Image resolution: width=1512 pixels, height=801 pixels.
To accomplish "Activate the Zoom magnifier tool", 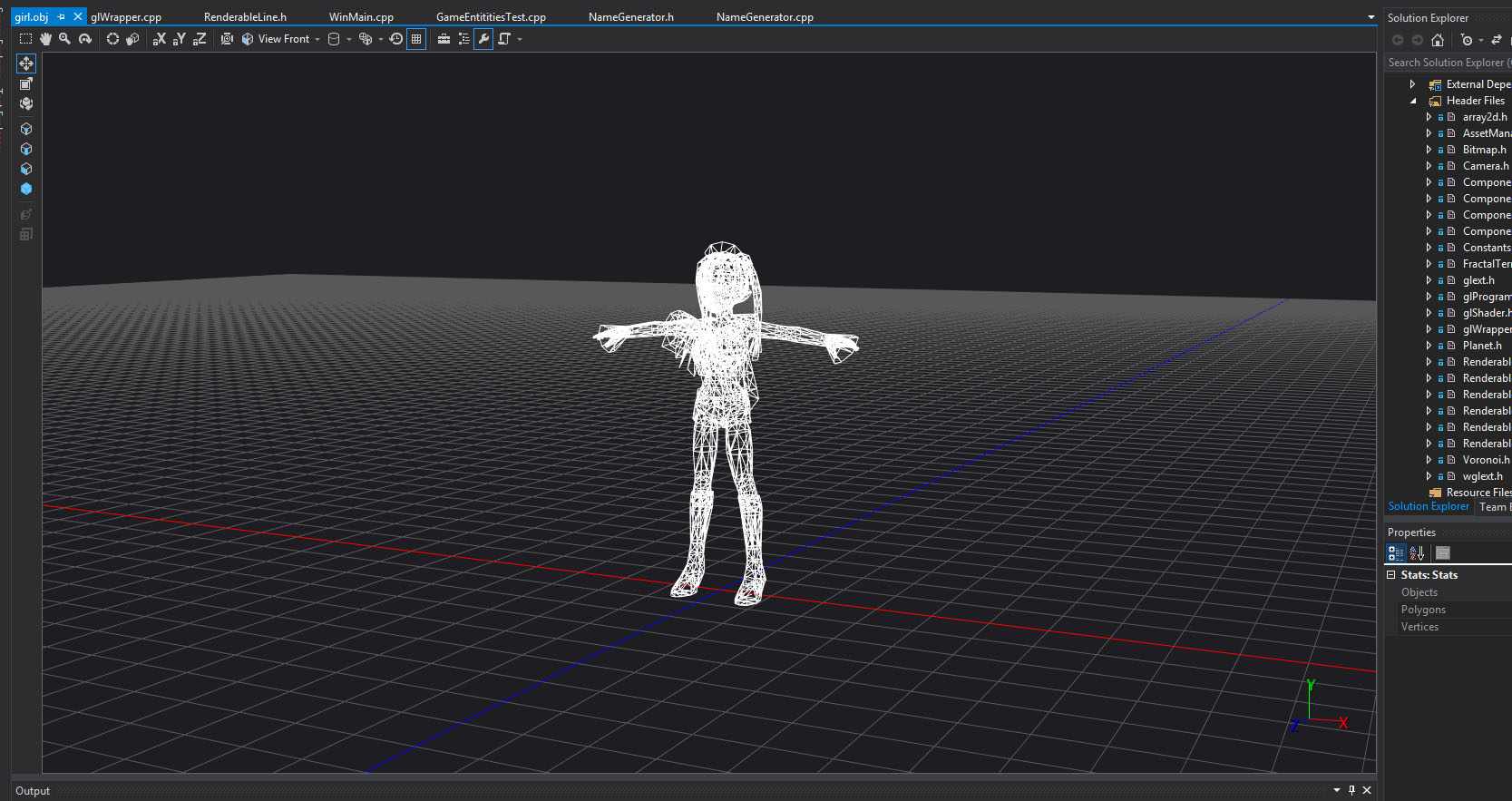I will coord(64,39).
